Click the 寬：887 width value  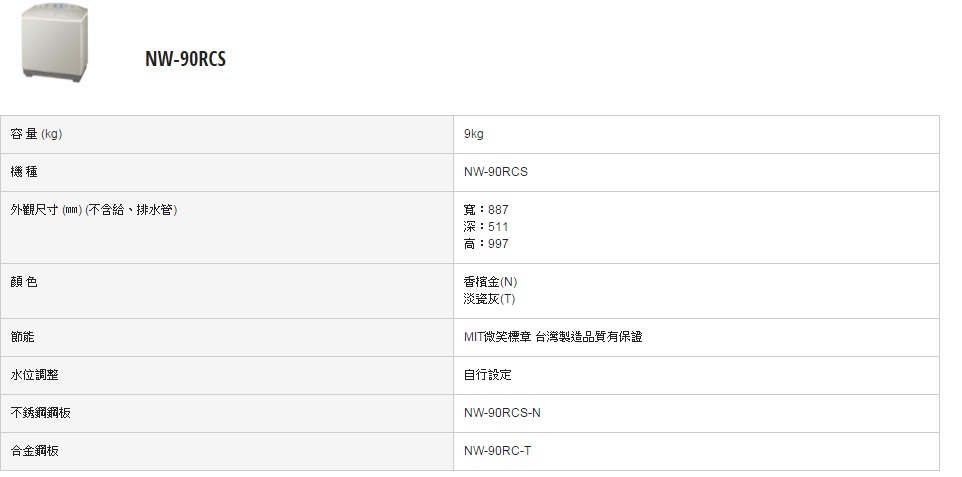coord(486,210)
